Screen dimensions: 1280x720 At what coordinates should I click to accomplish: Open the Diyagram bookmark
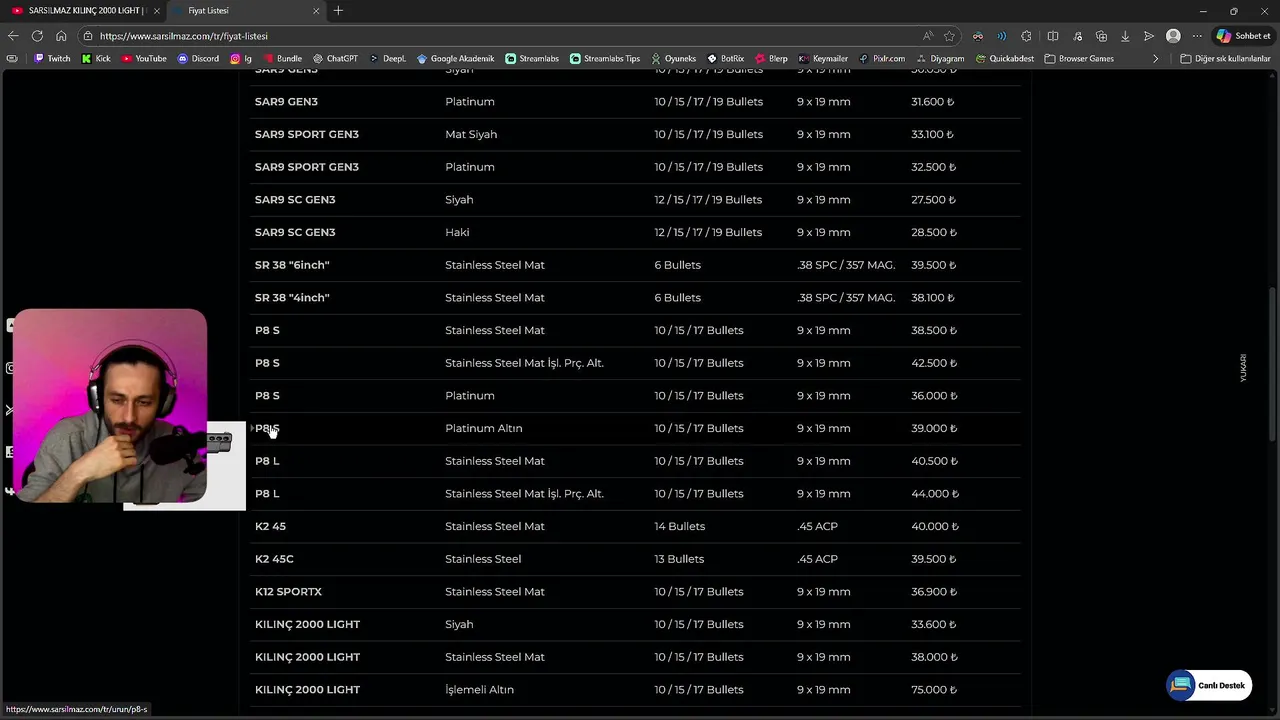click(940, 59)
